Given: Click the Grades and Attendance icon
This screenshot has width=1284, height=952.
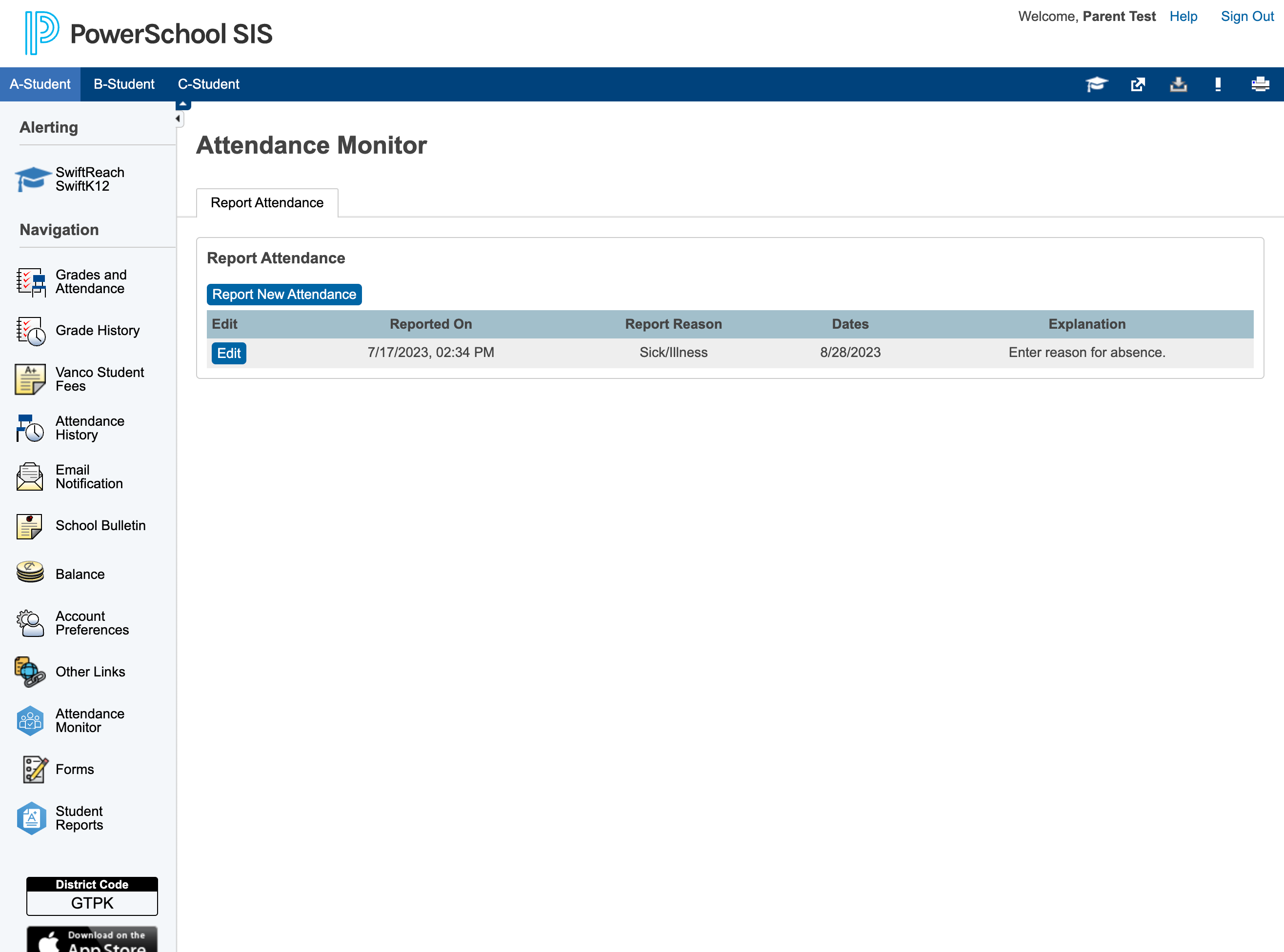Looking at the screenshot, I should click(x=31, y=282).
